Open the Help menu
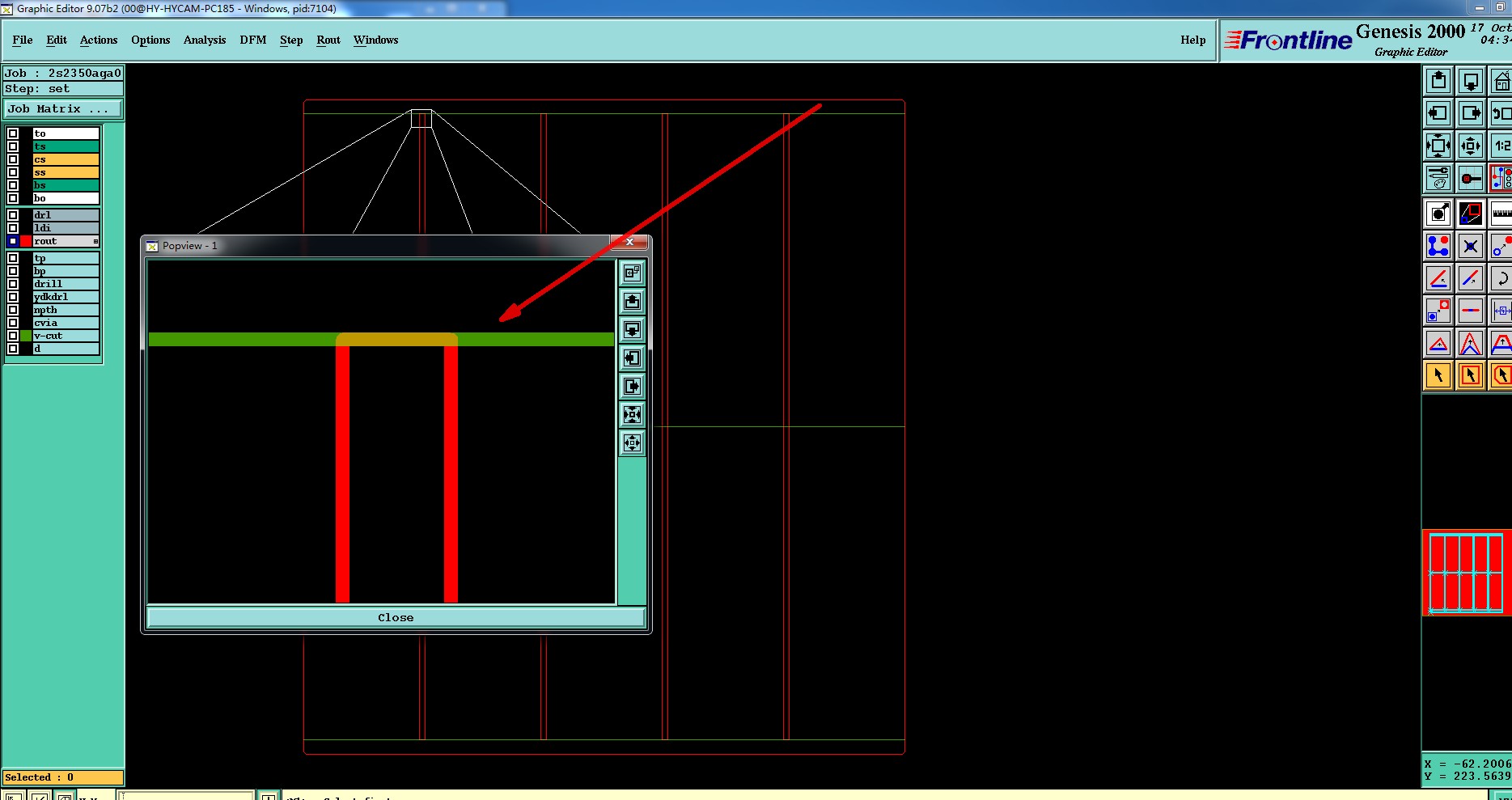 pos(1193,40)
